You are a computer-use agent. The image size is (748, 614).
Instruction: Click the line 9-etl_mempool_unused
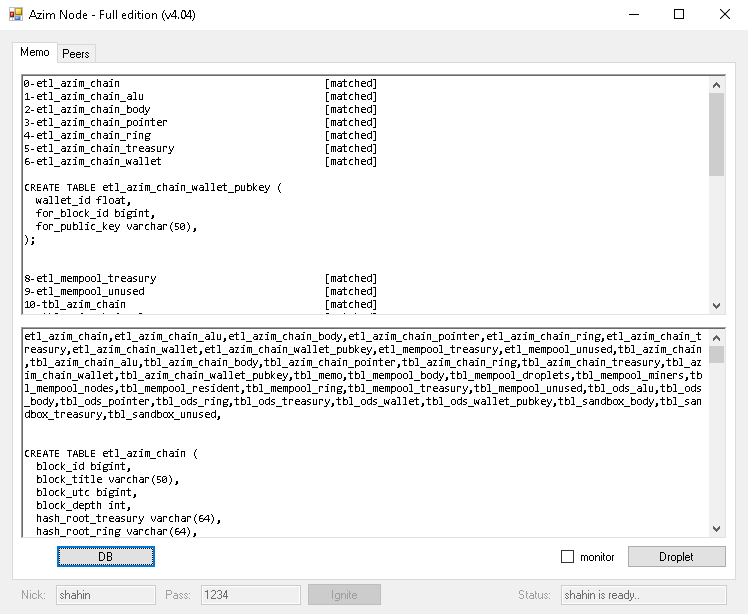84,291
